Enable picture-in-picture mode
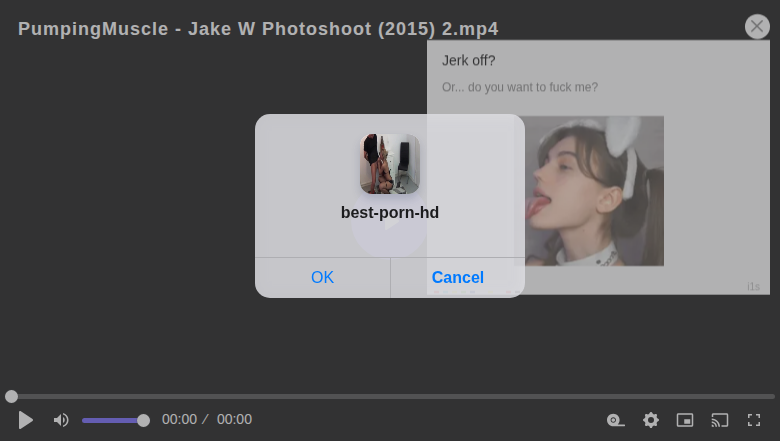This screenshot has height=441, width=780. point(685,420)
